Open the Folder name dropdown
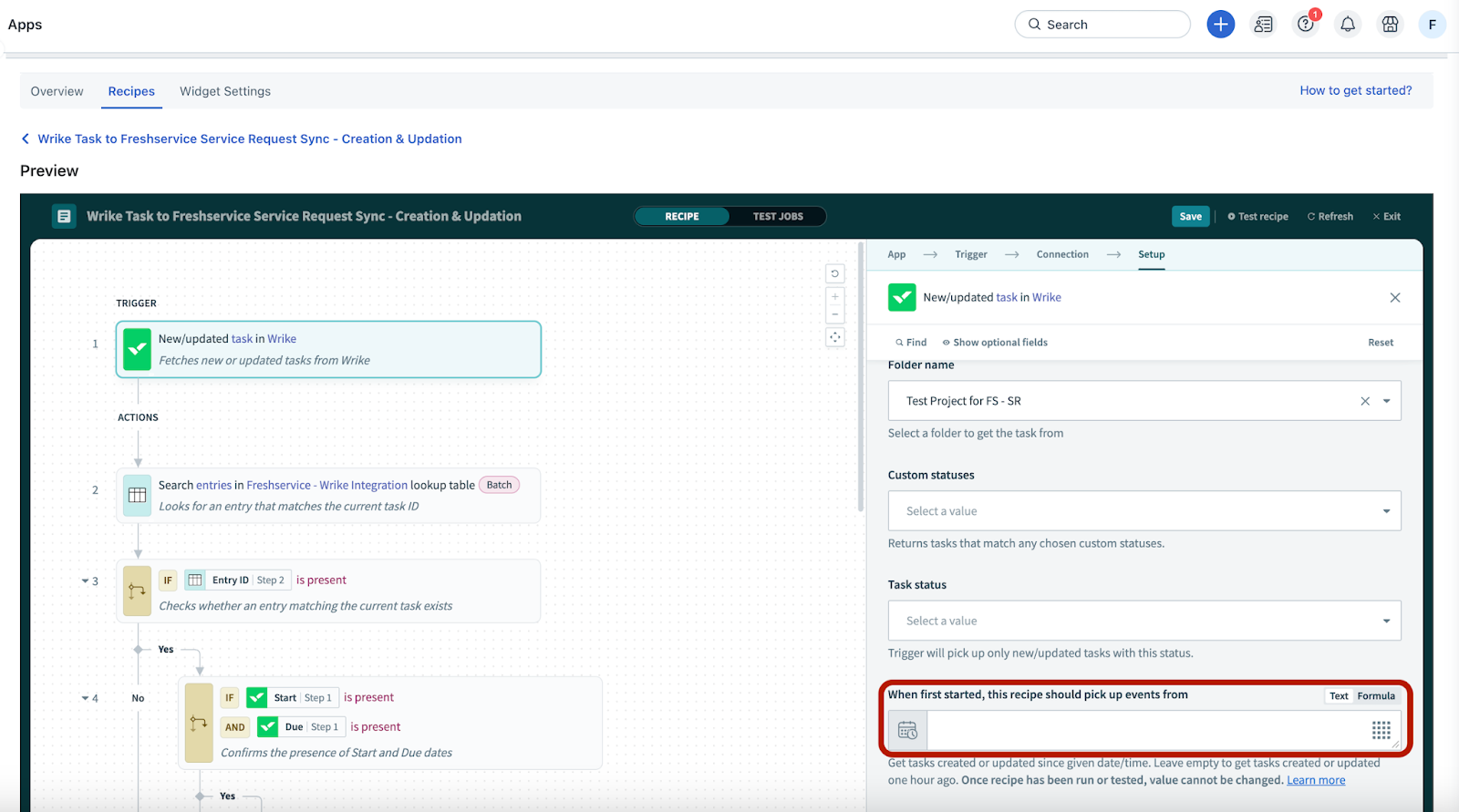The image size is (1459, 812). [x=1144, y=401]
